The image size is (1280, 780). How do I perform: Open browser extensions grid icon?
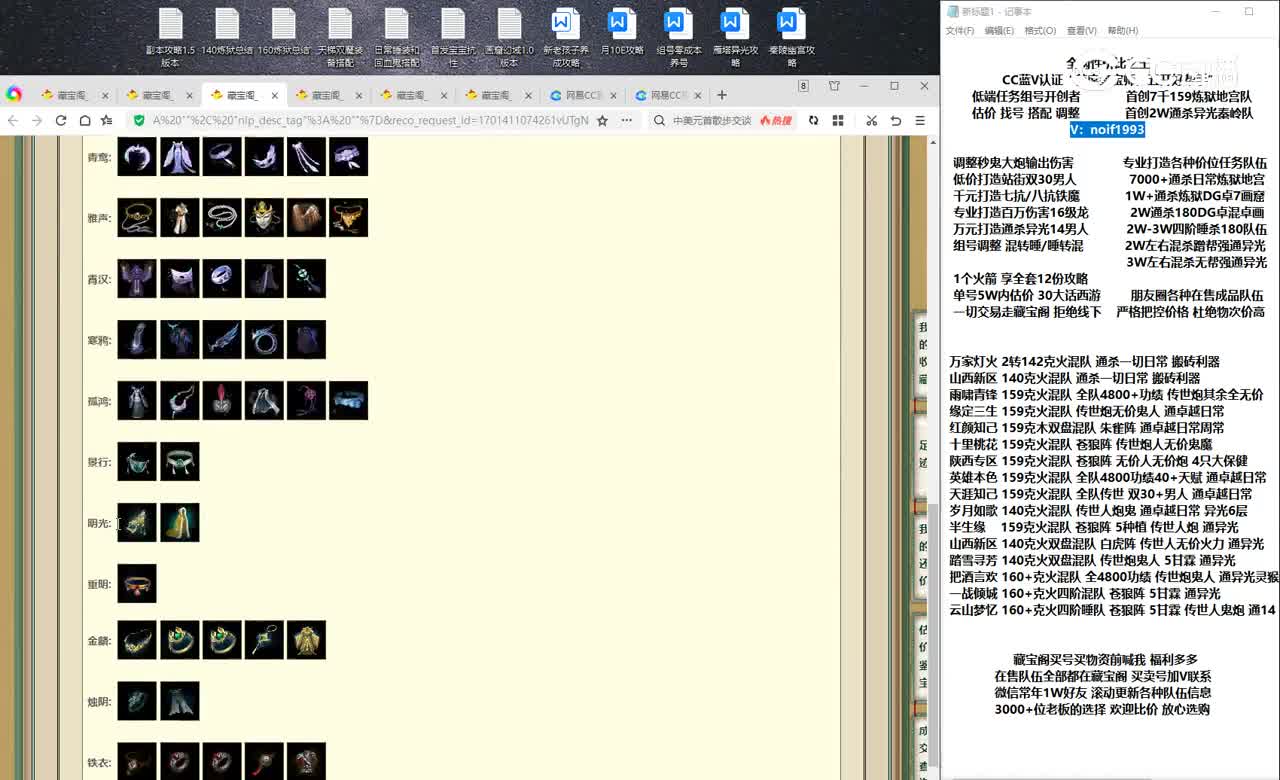838,120
